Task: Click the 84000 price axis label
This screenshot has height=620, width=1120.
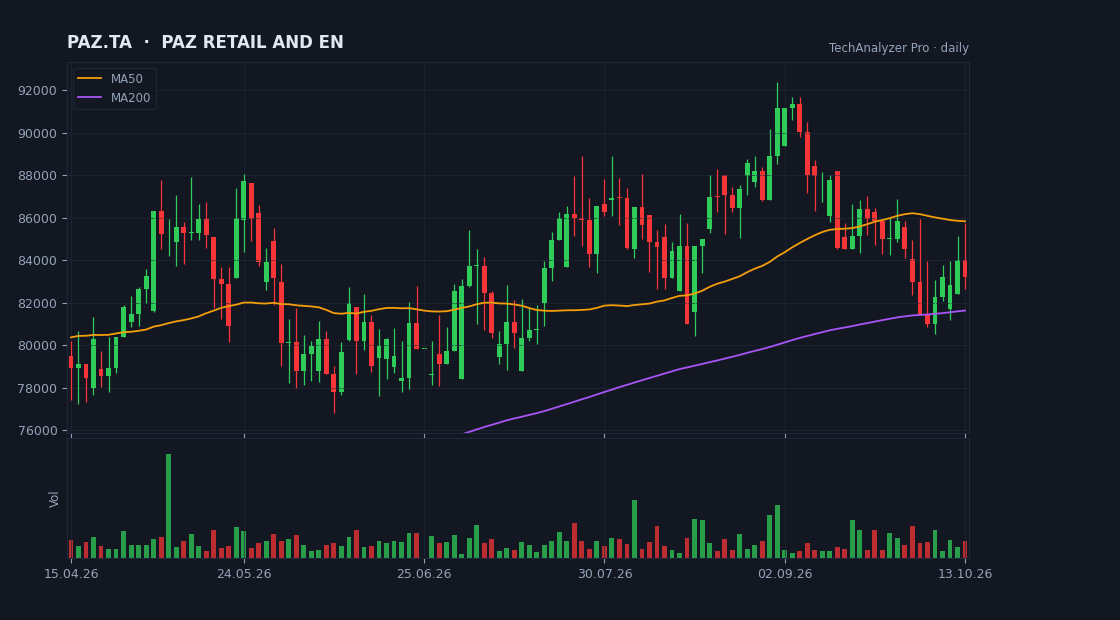Action: pos(39,261)
